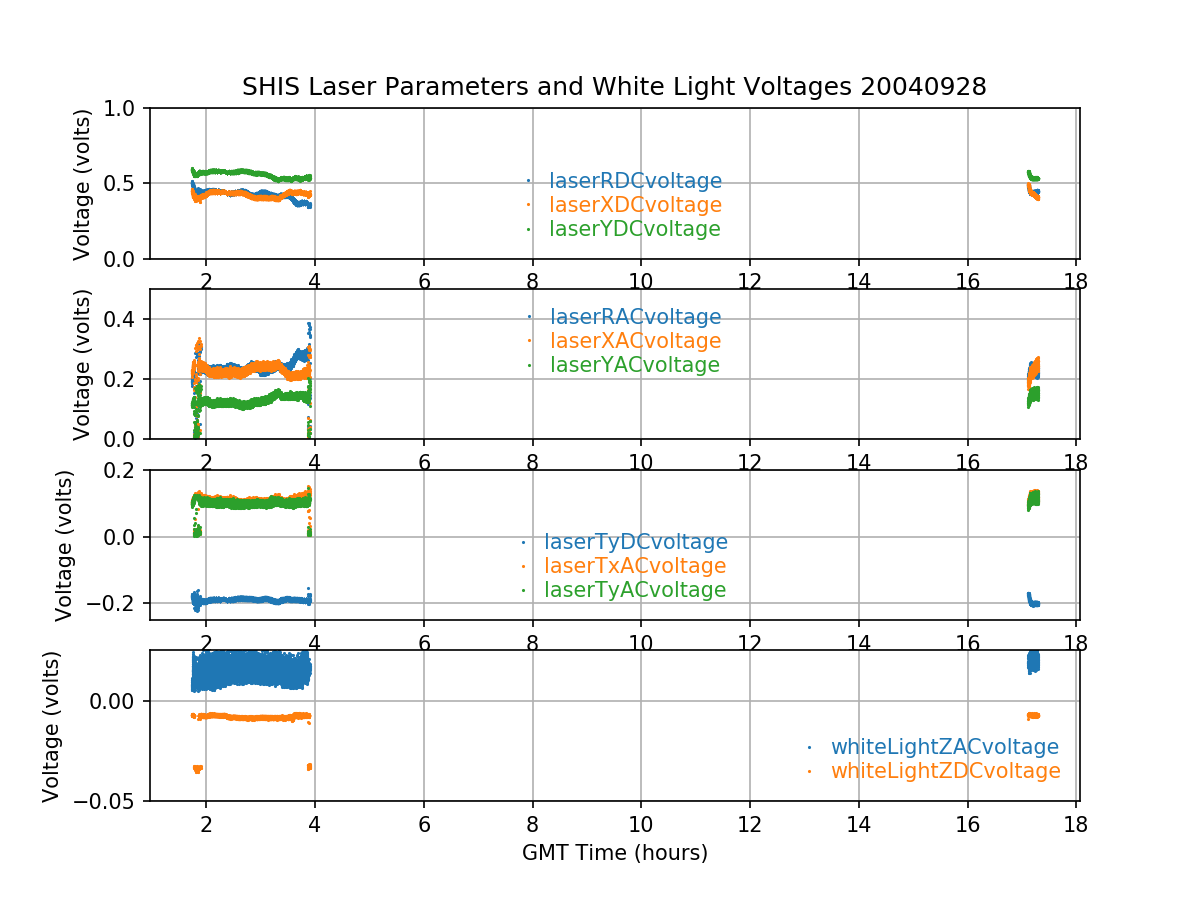Click the whiteLightZACvoltage legend label
This screenshot has width=1200, height=900.
pyautogui.click(x=944, y=747)
